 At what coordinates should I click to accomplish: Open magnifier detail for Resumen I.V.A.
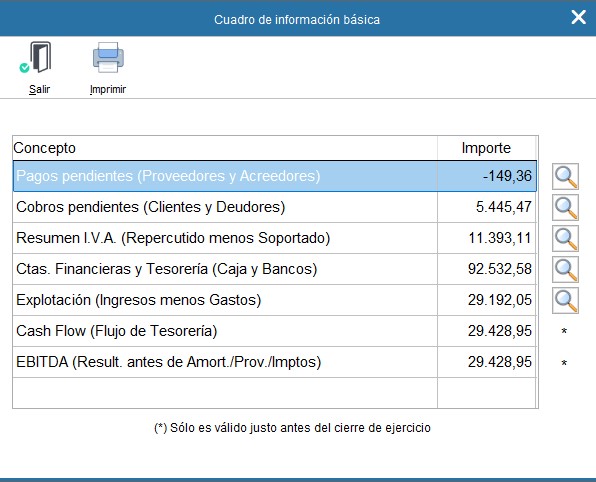(x=565, y=238)
